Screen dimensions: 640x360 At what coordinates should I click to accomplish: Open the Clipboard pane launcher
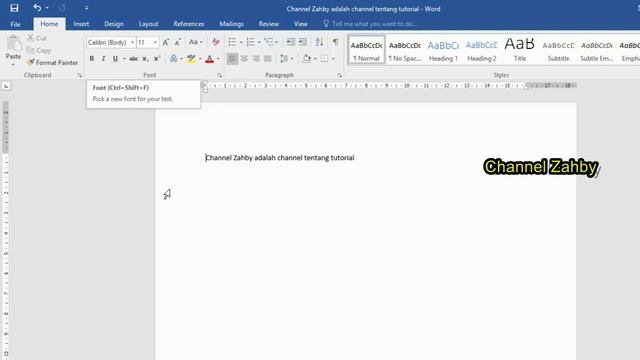click(79, 75)
